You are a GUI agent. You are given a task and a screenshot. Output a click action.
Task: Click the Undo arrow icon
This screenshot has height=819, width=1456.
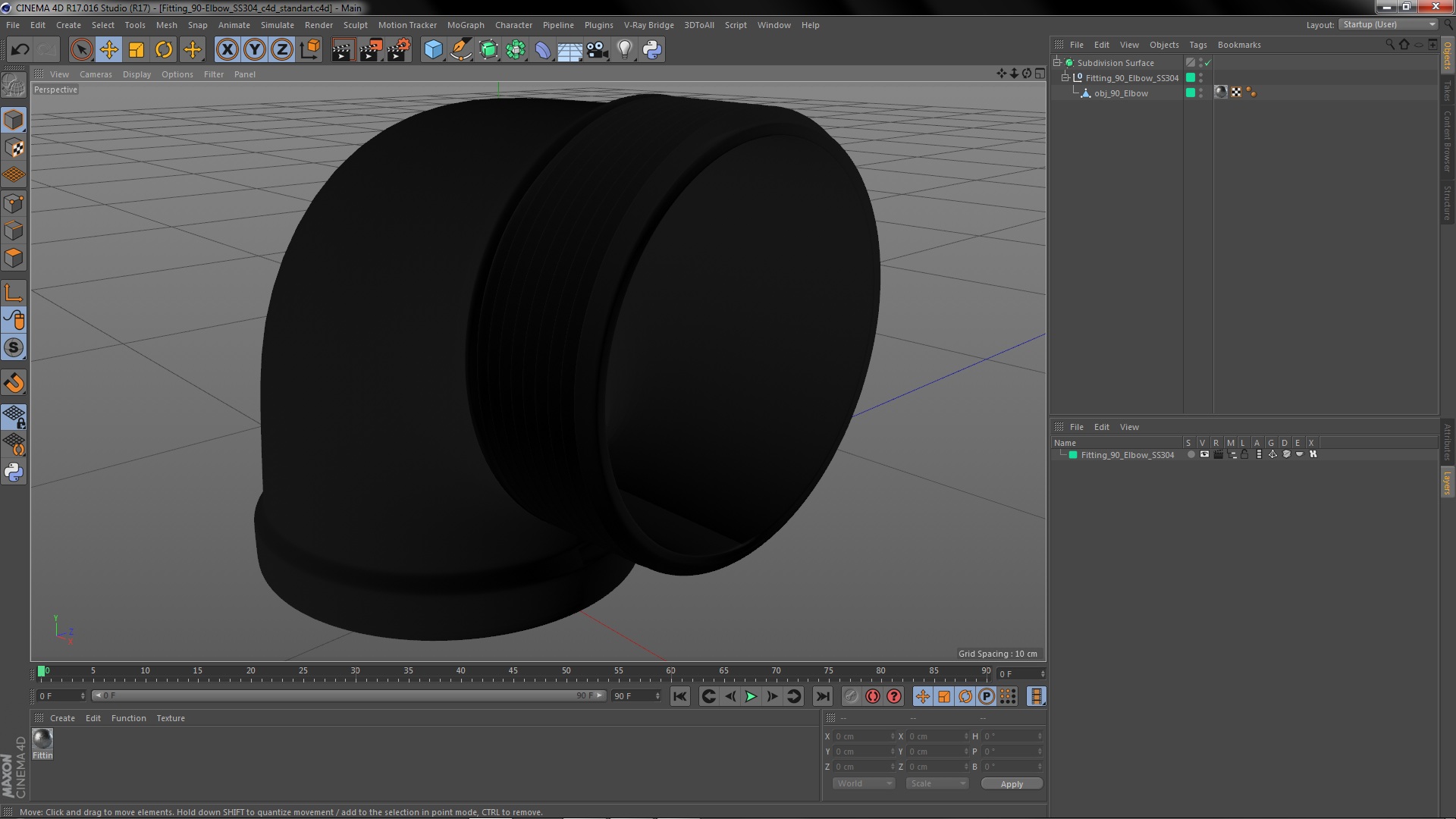(20, 50)
